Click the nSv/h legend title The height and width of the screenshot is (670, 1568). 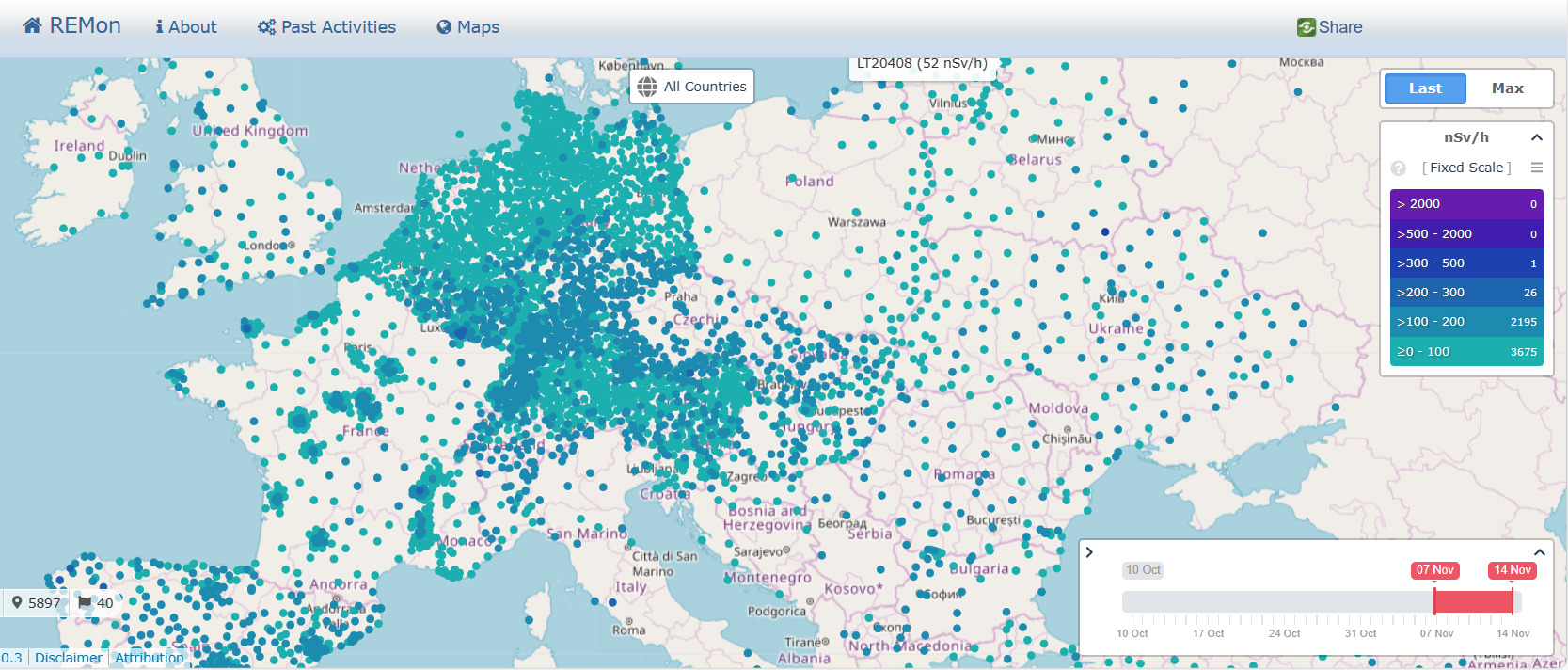click(1466, 137)
